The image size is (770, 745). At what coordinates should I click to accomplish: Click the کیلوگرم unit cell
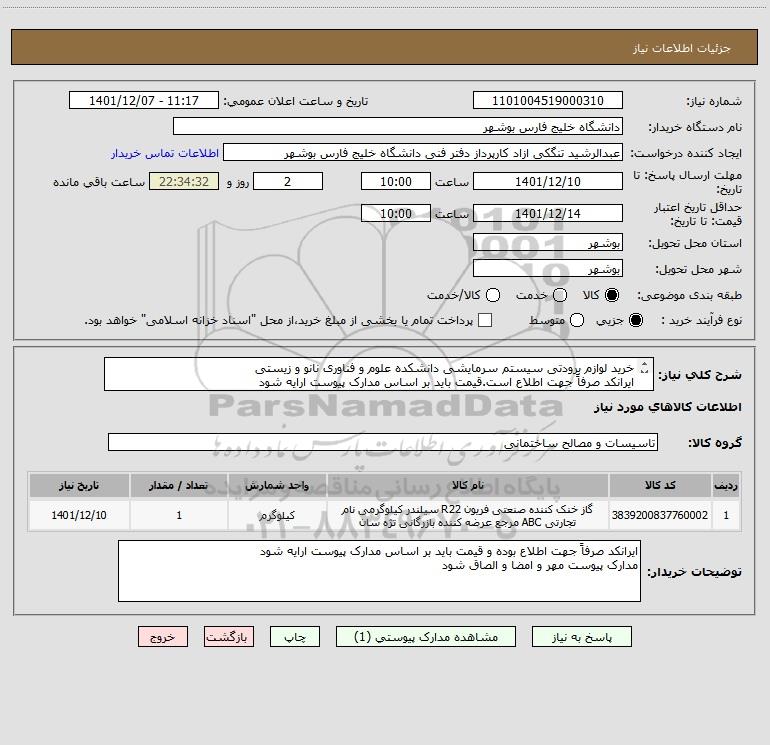(277, 515)
